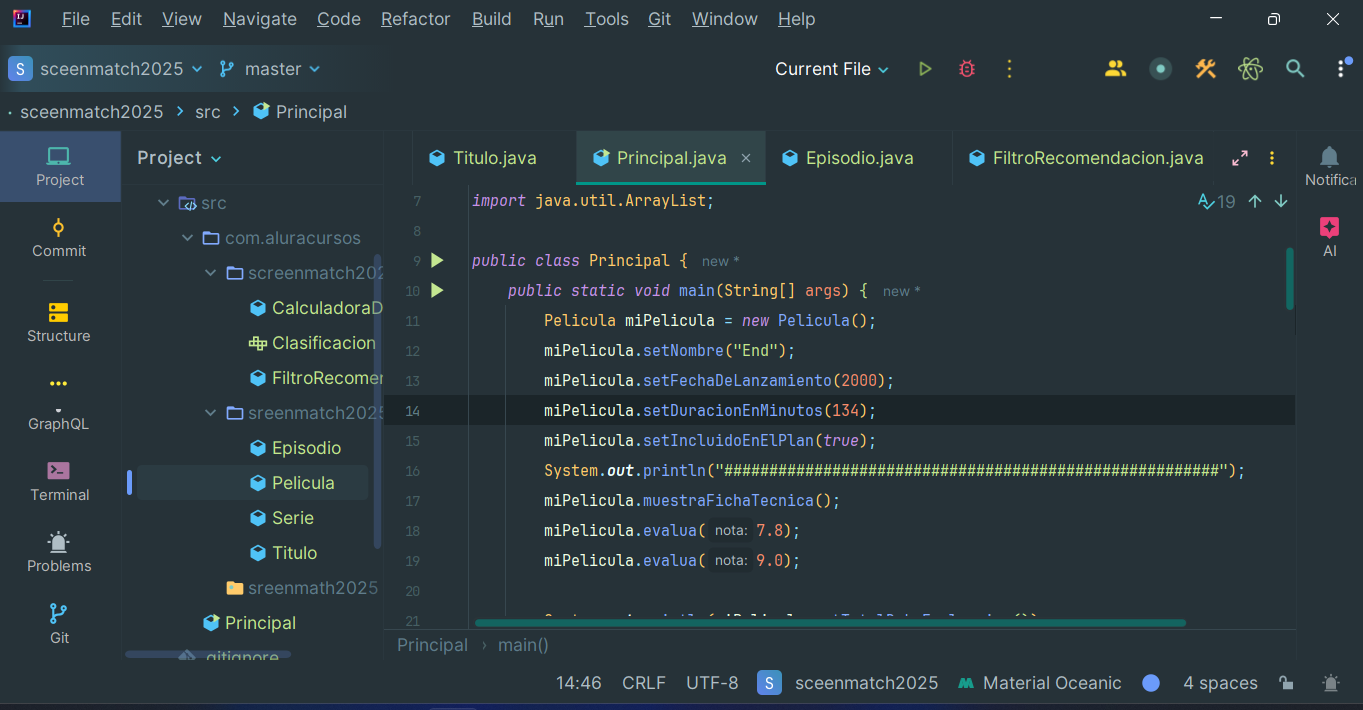The image size is (1363, 710).
Task: Open the AI Assistant panel
Action: [x=1329, y=228]
